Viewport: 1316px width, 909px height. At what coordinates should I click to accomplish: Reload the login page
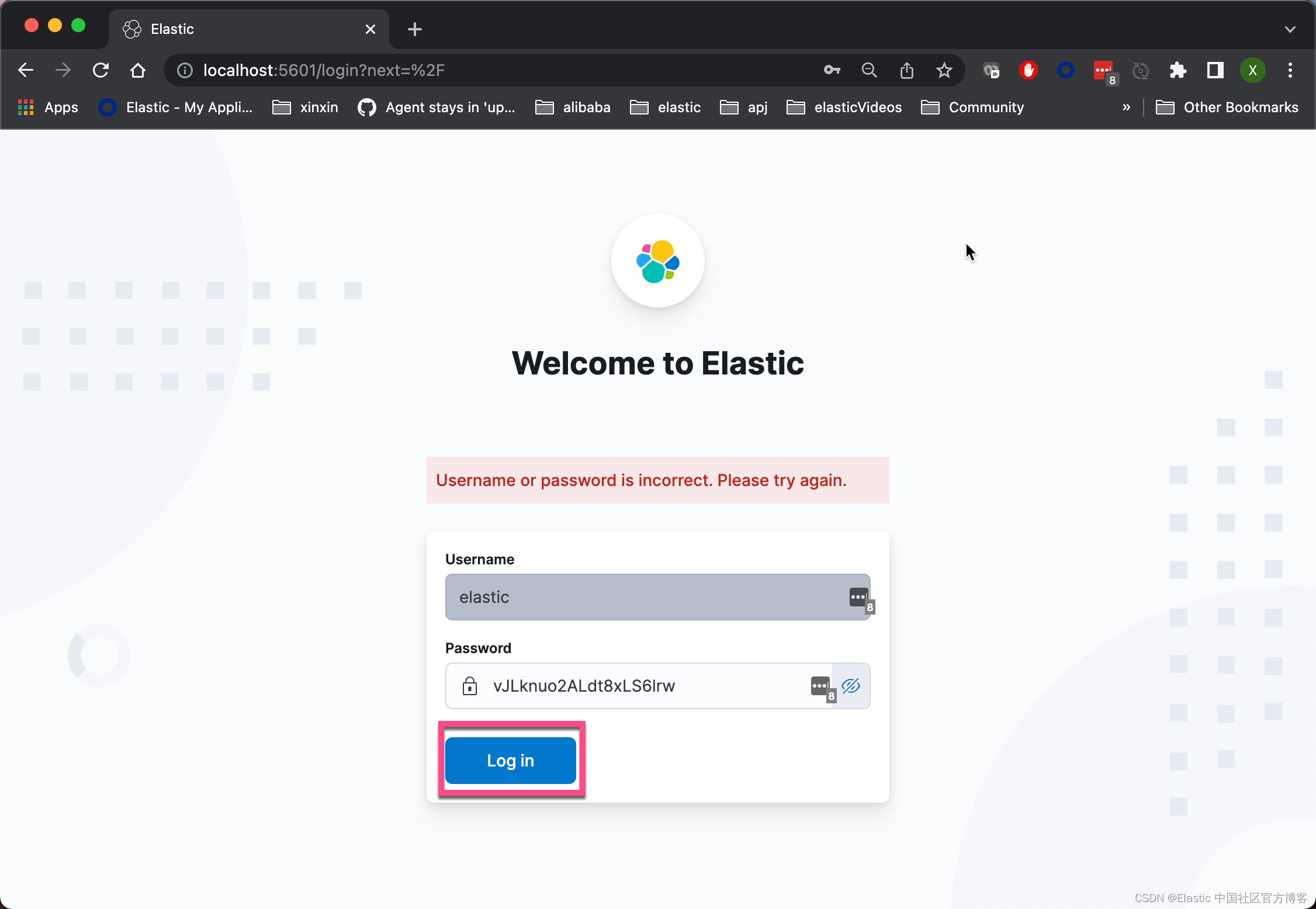click(101, 71)
